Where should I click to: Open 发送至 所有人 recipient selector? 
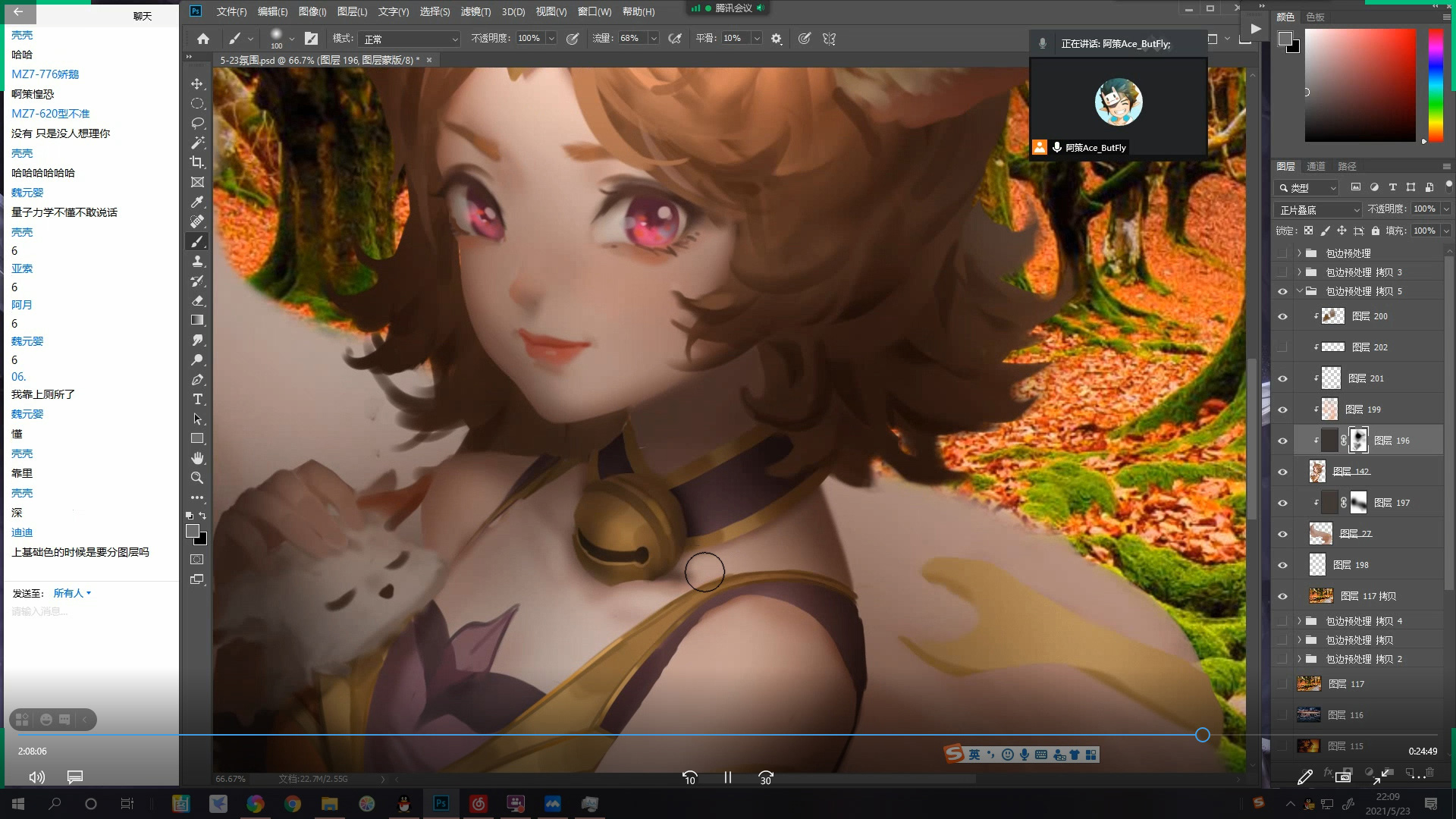pyautogui.click(x=72, y=593)
